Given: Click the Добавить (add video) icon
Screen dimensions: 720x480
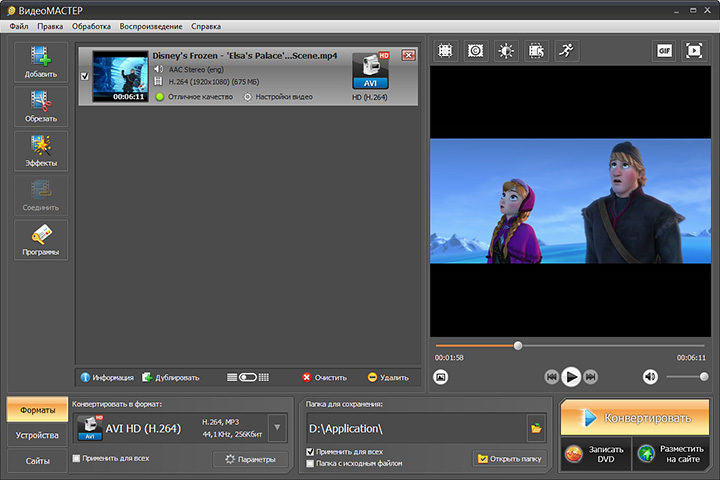Looking at the screenshot, I should click(x=41, y=62).
